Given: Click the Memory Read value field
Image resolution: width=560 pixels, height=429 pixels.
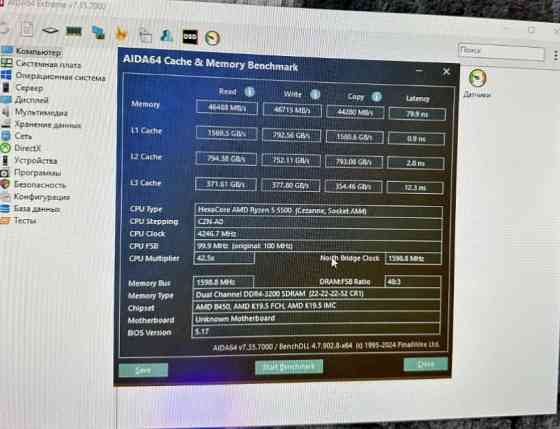Looking at the screenshot, I should (226, 107).
